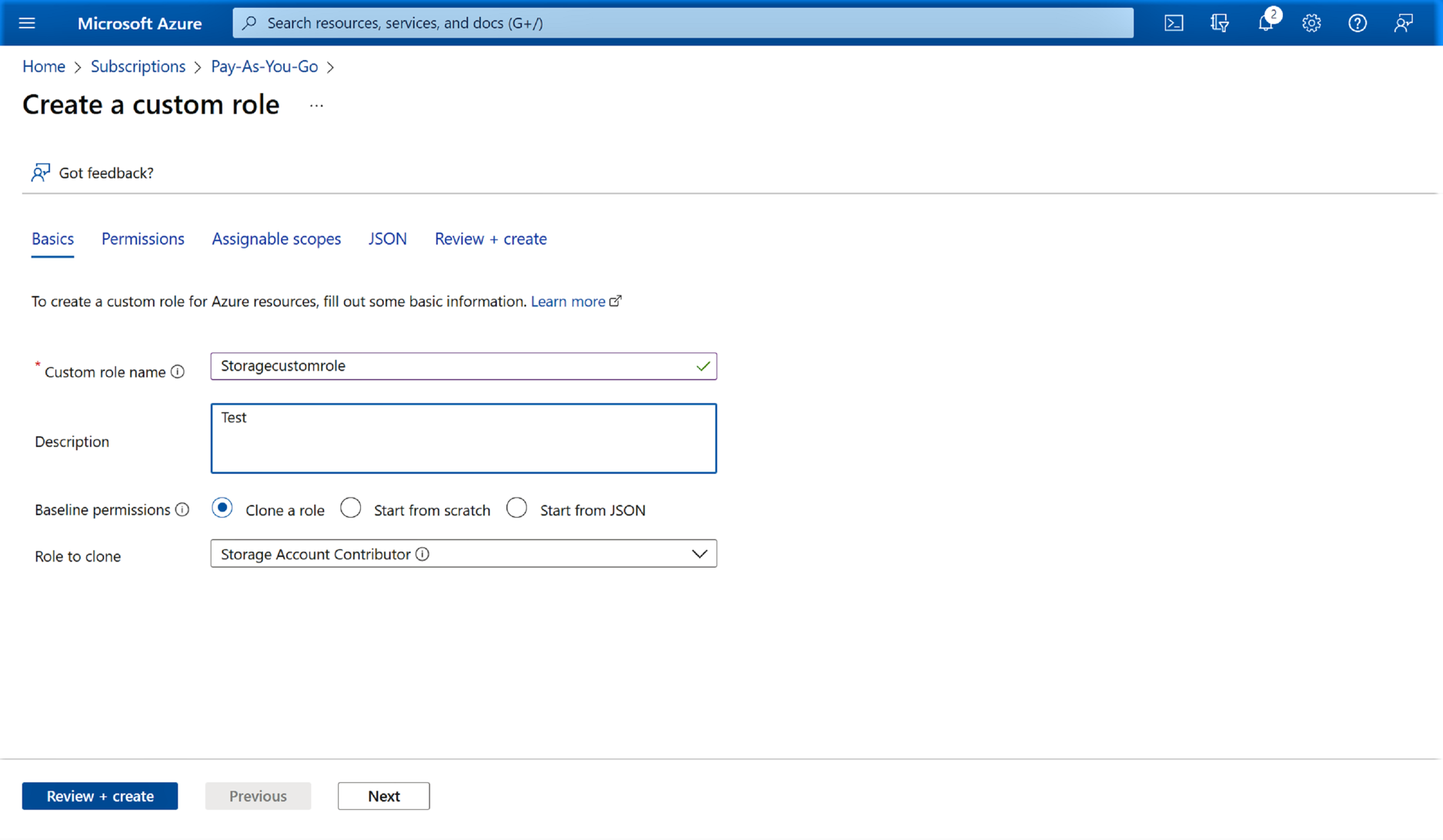Open the Help question mark icon
The width and height of the screenshot is (1443, 840).
[1358, 23]
